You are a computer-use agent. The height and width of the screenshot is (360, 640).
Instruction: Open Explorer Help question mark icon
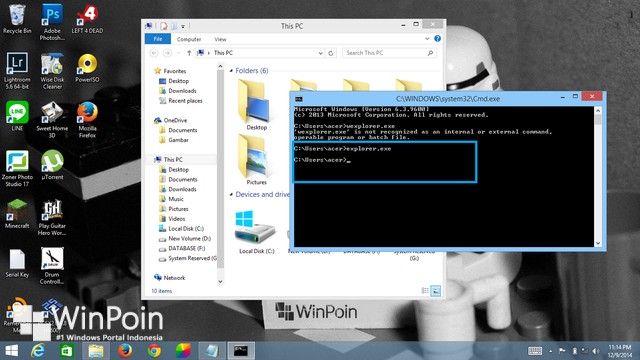pos(437,38)
